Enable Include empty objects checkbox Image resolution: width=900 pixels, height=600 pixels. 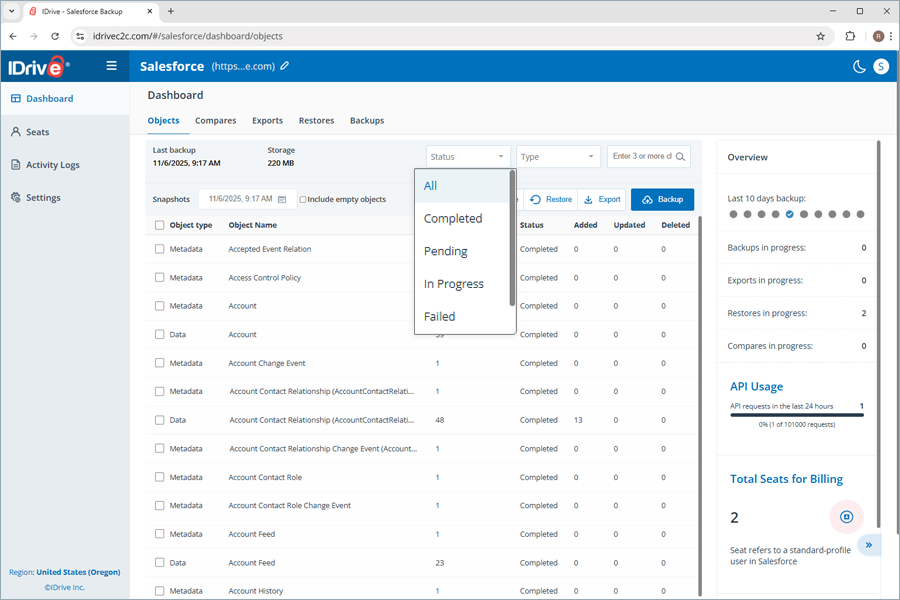(x=304, y=199)
